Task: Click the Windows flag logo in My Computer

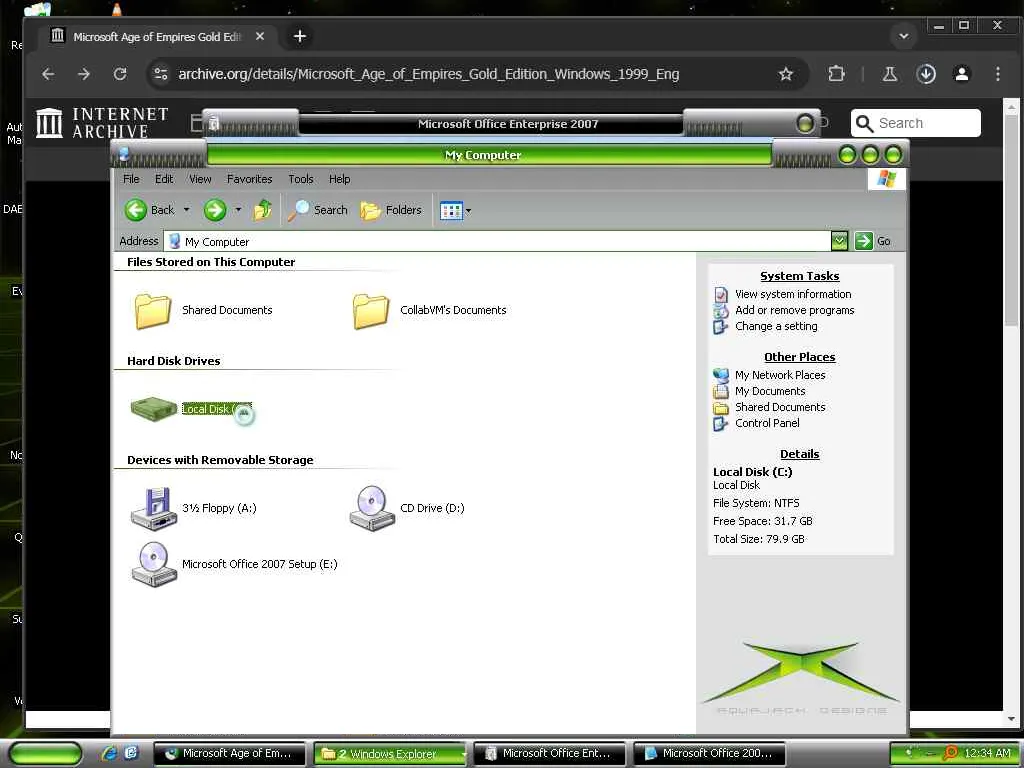Action: click(x=886, y=178)
